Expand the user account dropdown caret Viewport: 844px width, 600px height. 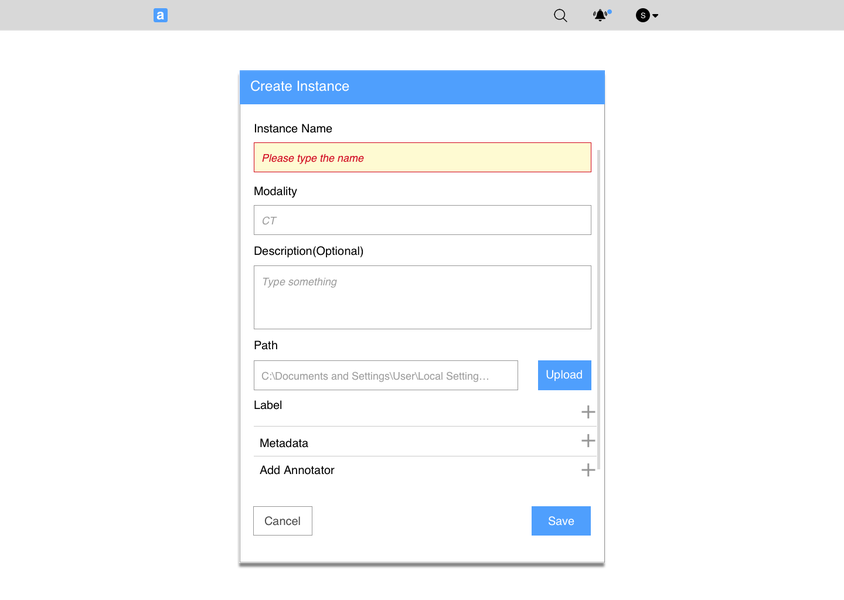click(x=655, y=16)
